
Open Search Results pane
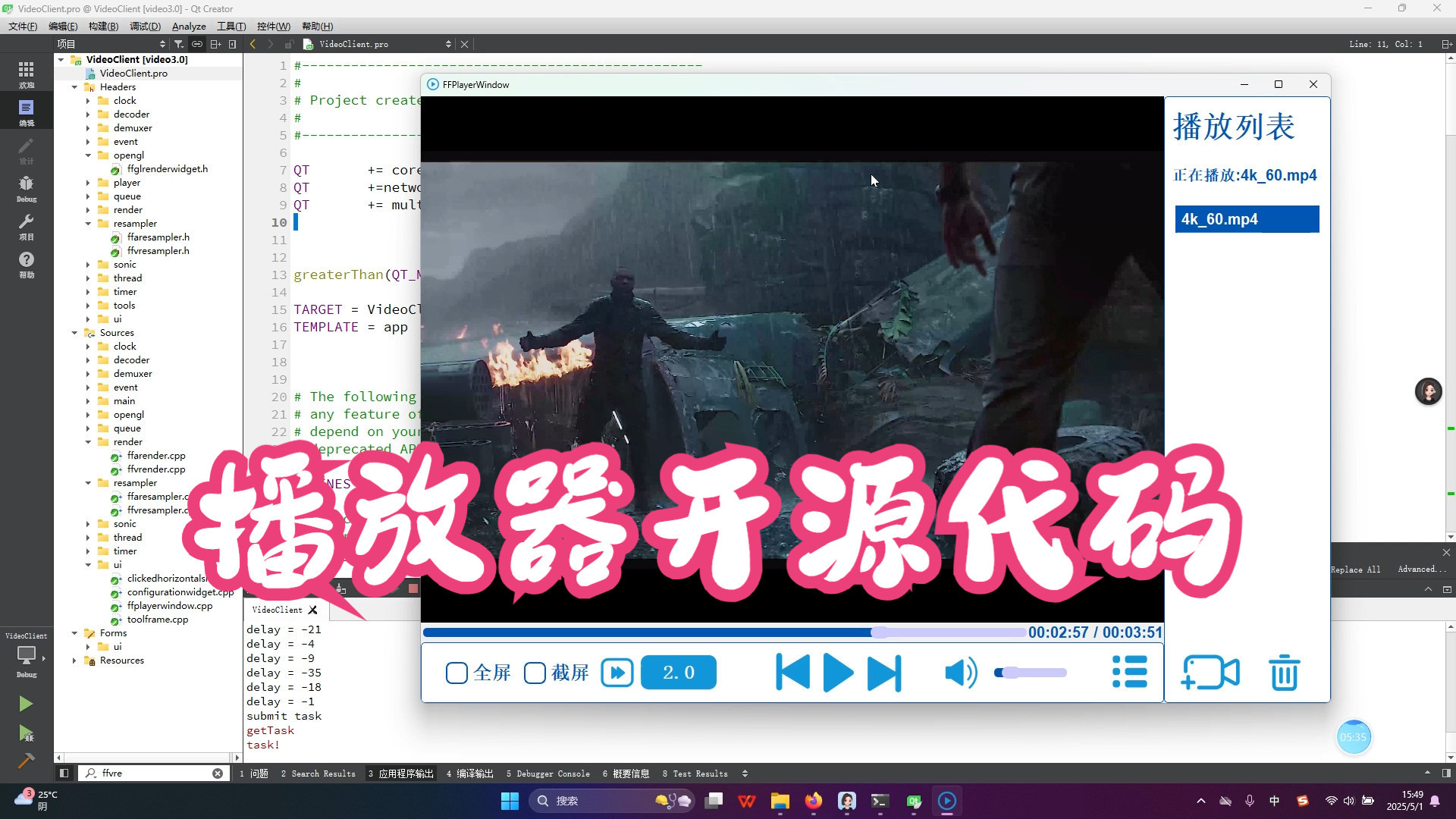click(318, 773)
